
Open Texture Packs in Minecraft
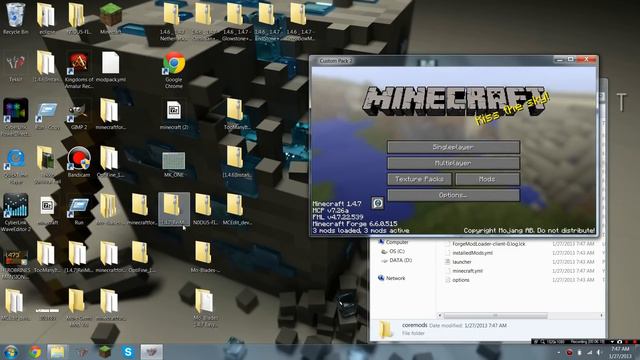tap(420, 179)
